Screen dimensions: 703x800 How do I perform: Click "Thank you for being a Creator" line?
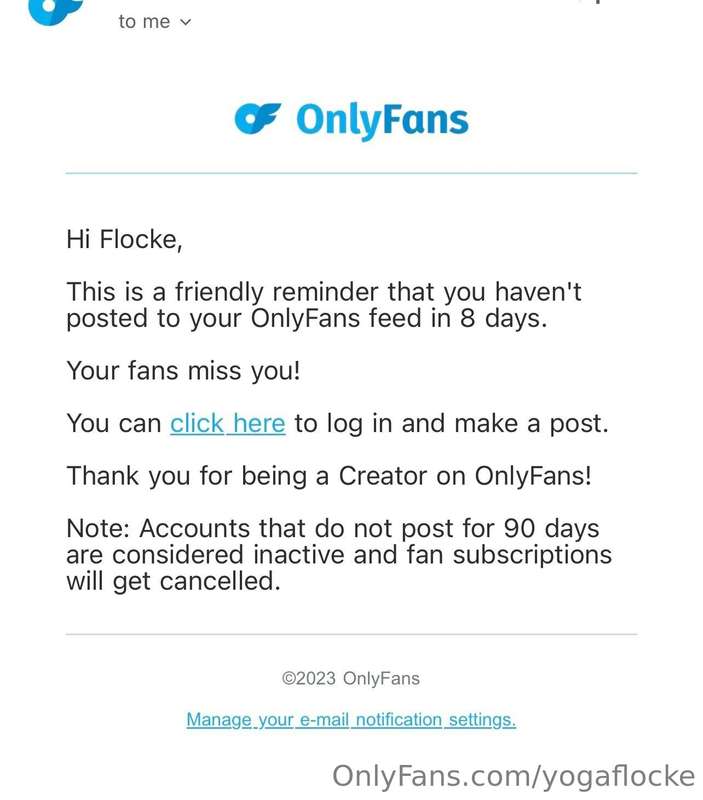[x=329, y=475]
